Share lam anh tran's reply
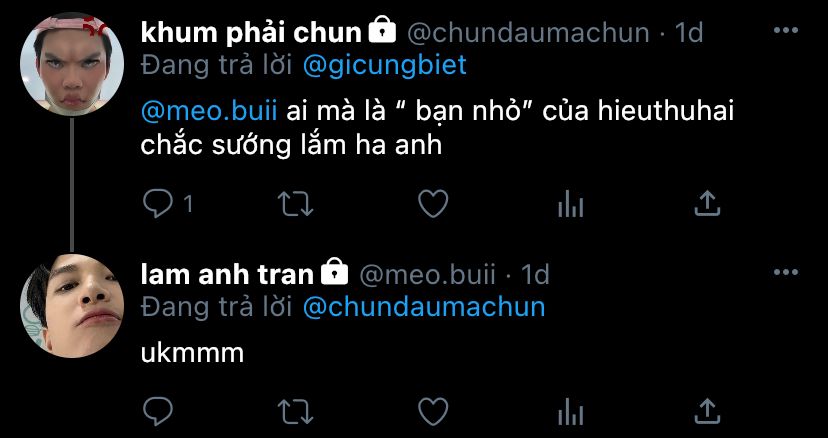The height and width of the screenshot is (438, 828). pyautogui.click(x=707, y=411)
